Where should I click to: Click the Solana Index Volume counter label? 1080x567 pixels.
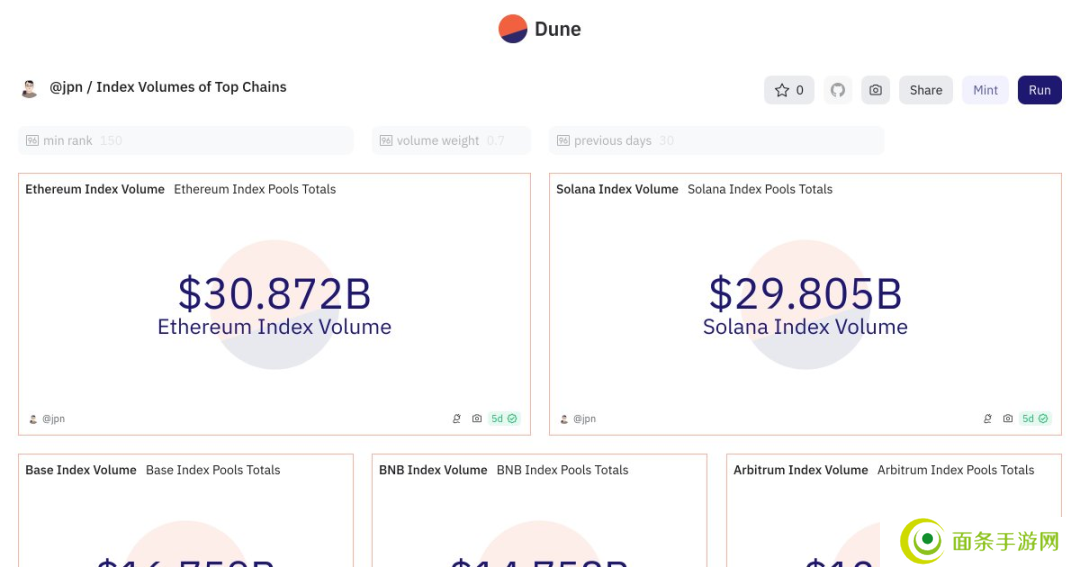point(805,327)
